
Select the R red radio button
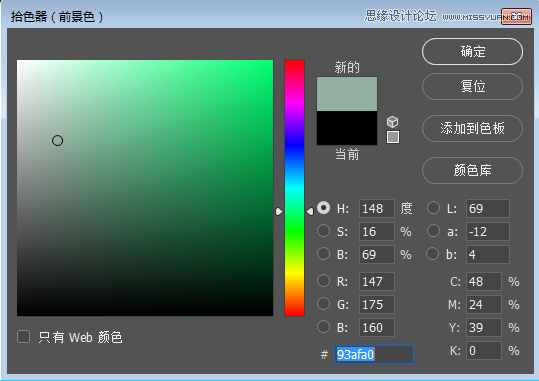(x=323, y=281)
